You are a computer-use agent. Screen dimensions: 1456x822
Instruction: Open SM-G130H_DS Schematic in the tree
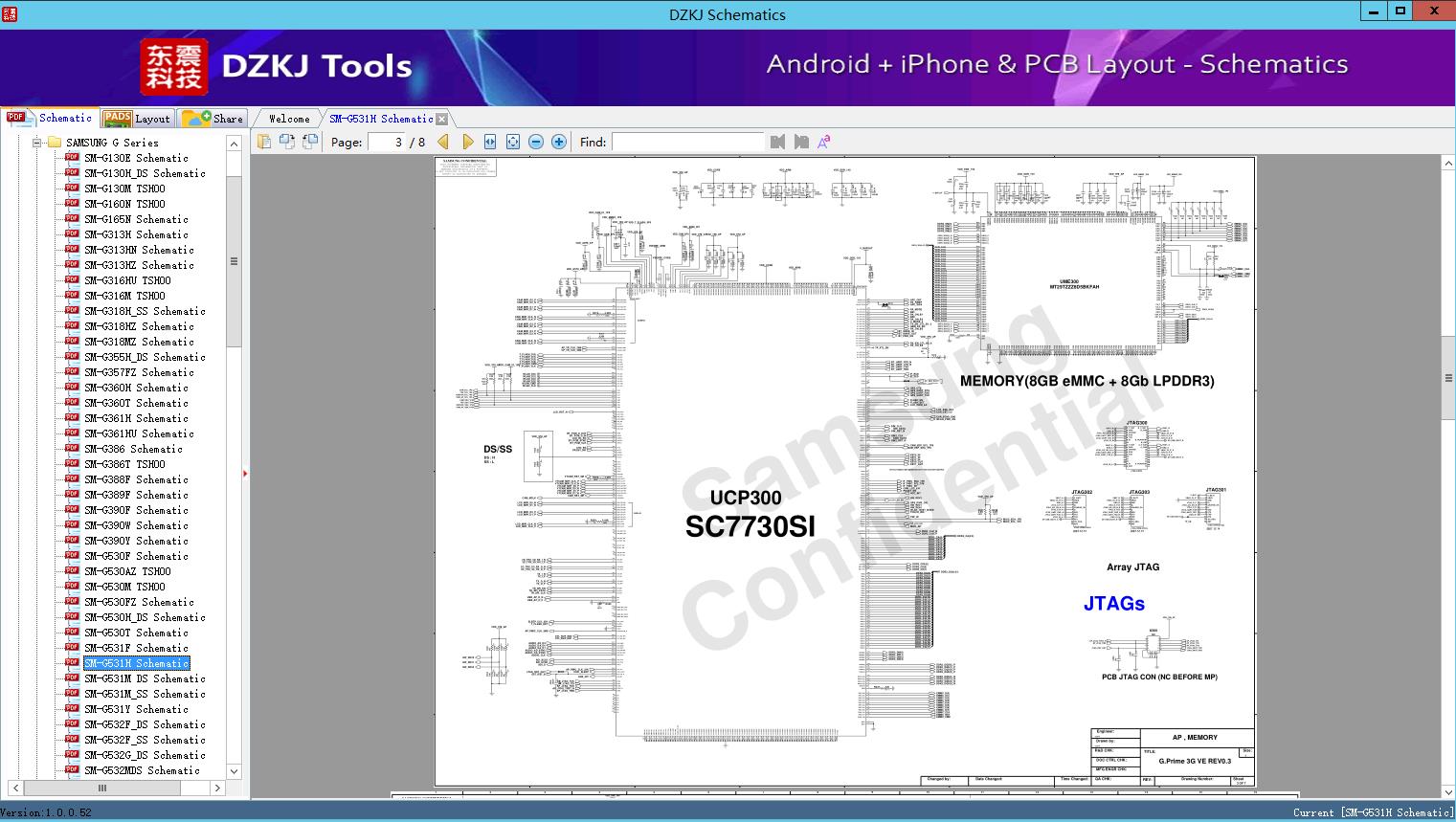(x=145, y=173)
